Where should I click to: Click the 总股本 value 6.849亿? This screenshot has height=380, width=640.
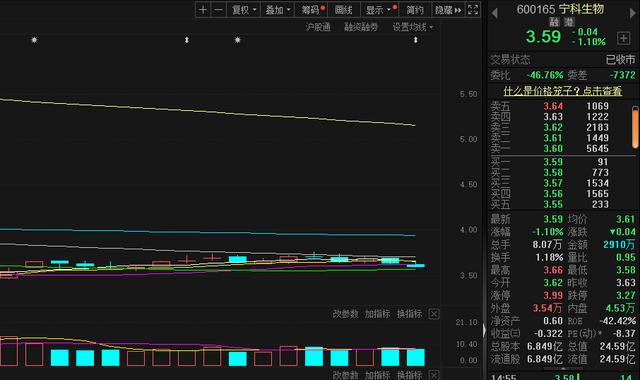coord(545,347)
